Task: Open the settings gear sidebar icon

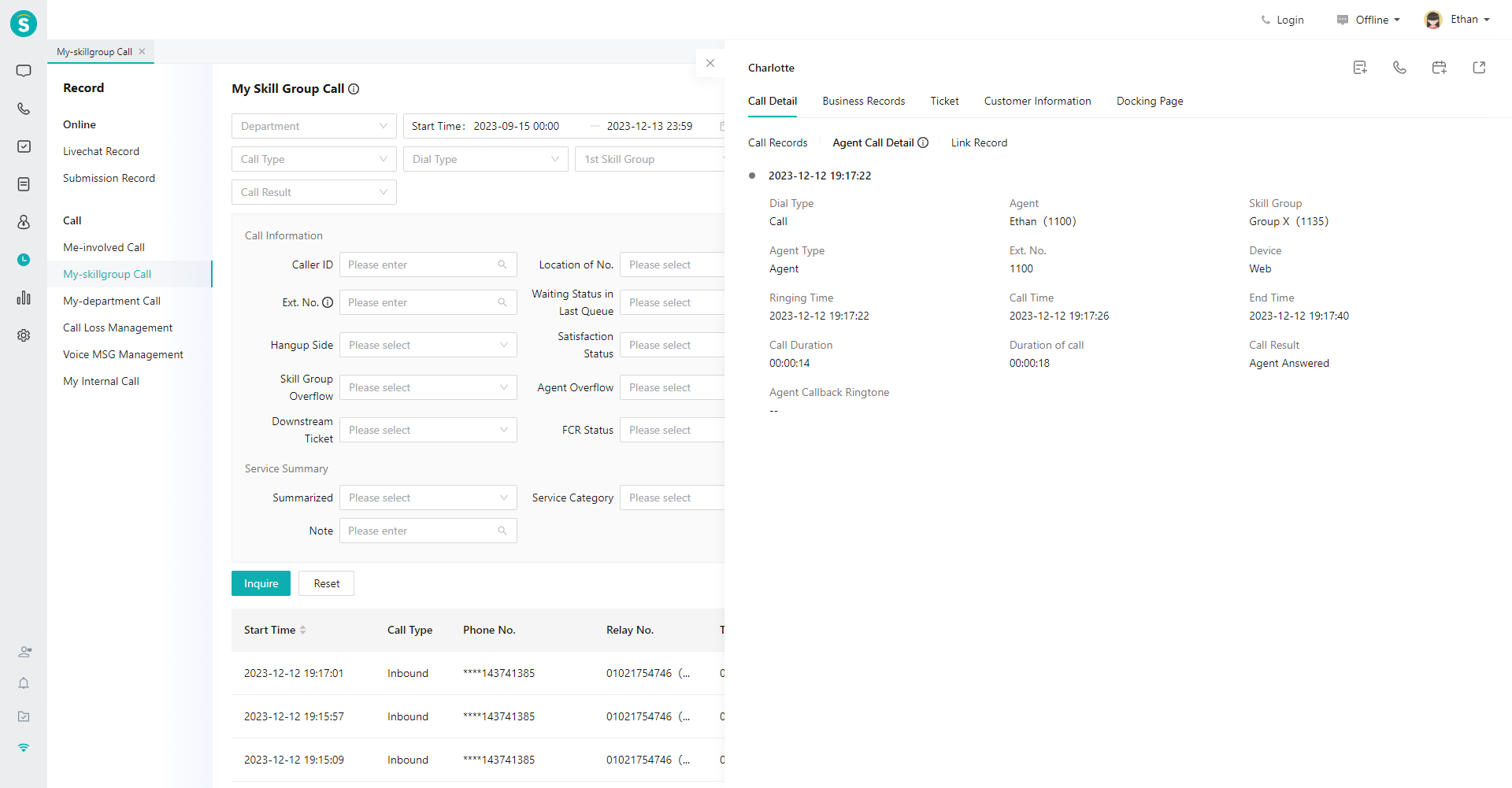Action: [24, 335]
